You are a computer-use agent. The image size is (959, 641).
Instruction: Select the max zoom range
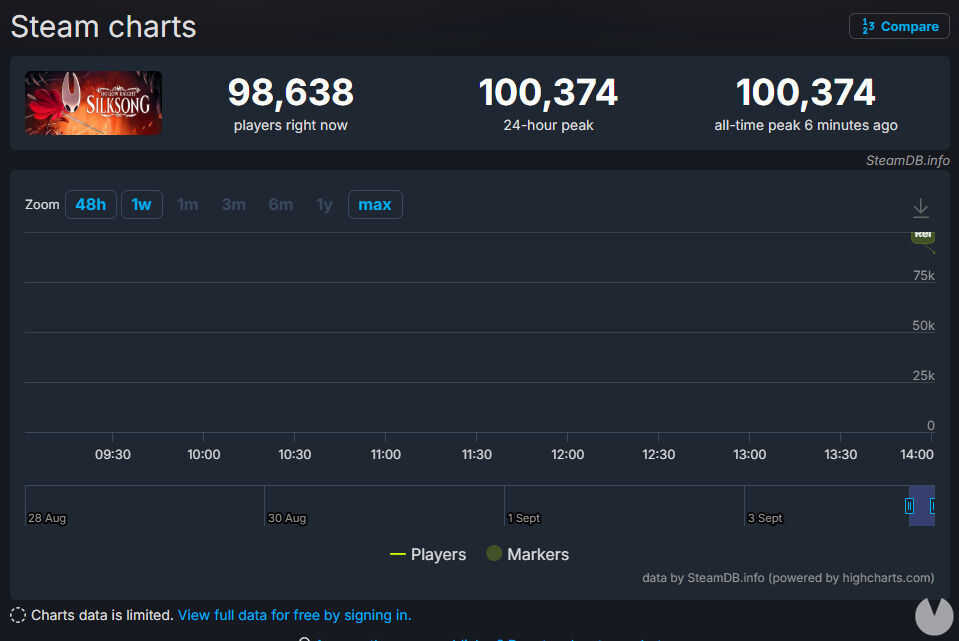click(x=374, y=205)
